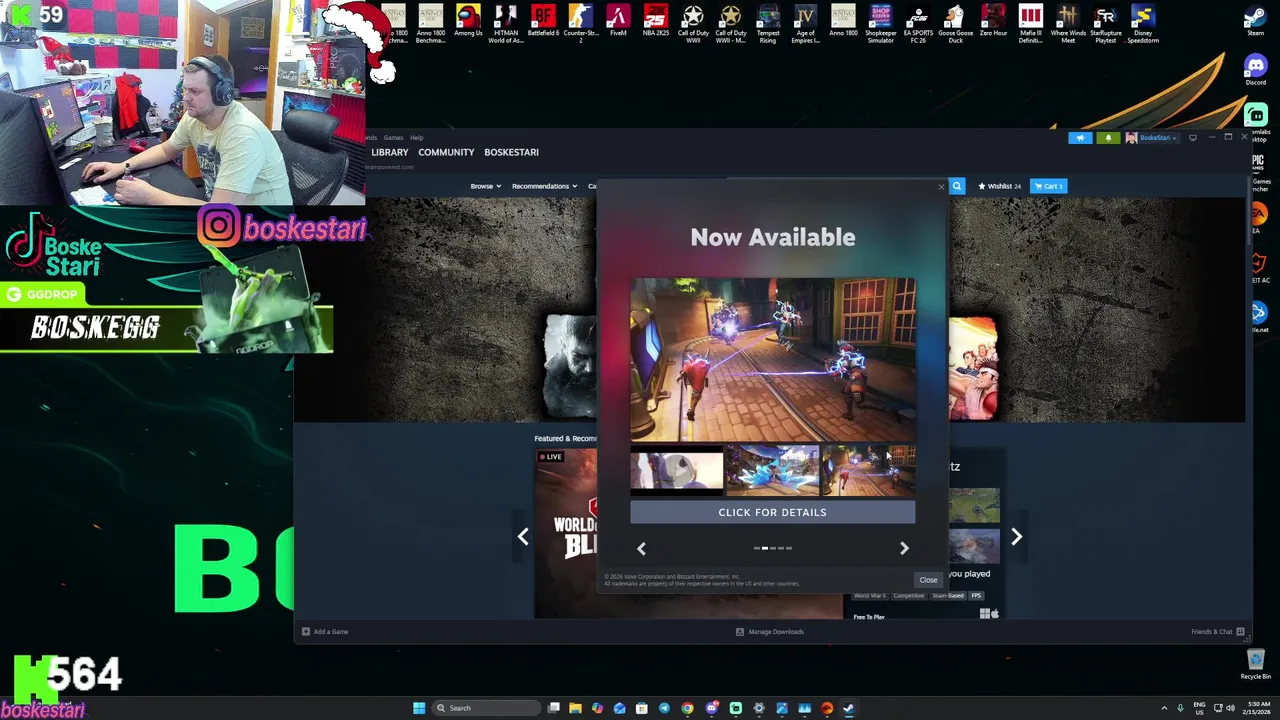Launch the NBA 2K25 desktop icon
The image size is (1280, 720).
656,22
